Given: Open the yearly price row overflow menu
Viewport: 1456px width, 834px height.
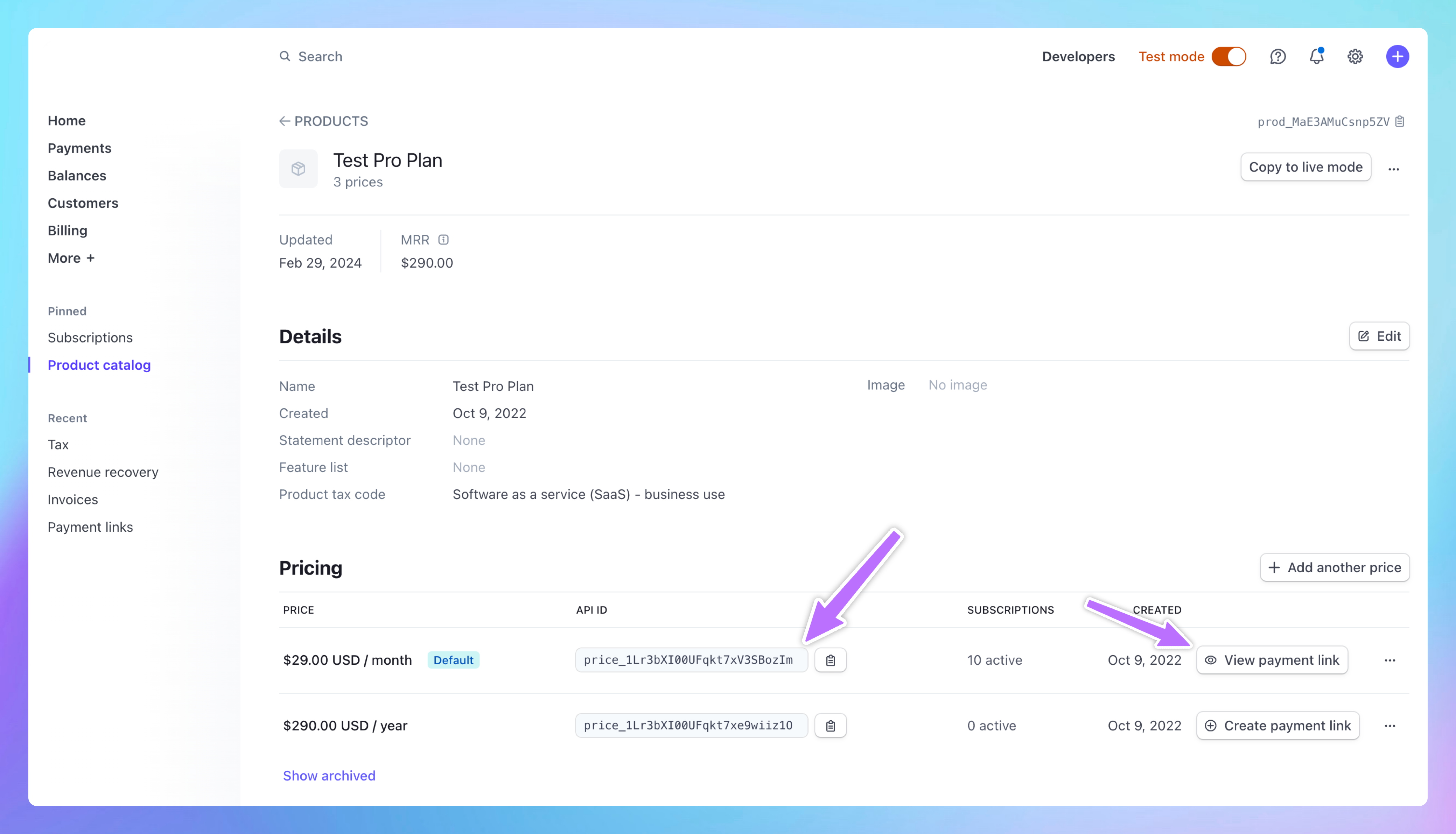Looking at the screenshot, I should pos(1390,726).
